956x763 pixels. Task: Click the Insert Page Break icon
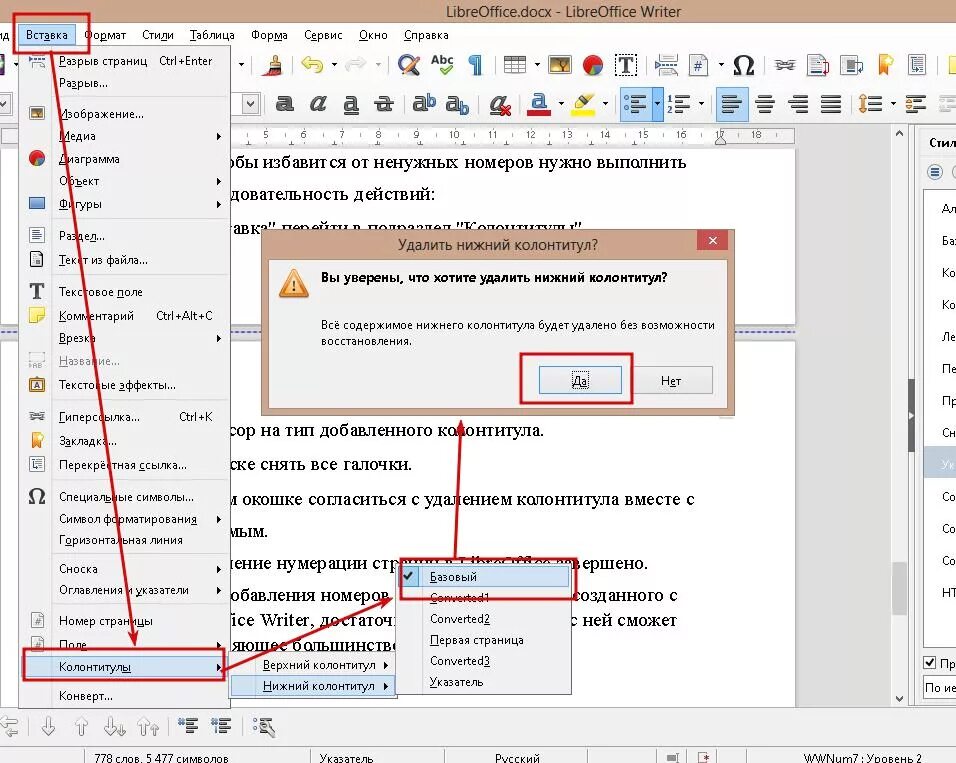pos(666,65)
